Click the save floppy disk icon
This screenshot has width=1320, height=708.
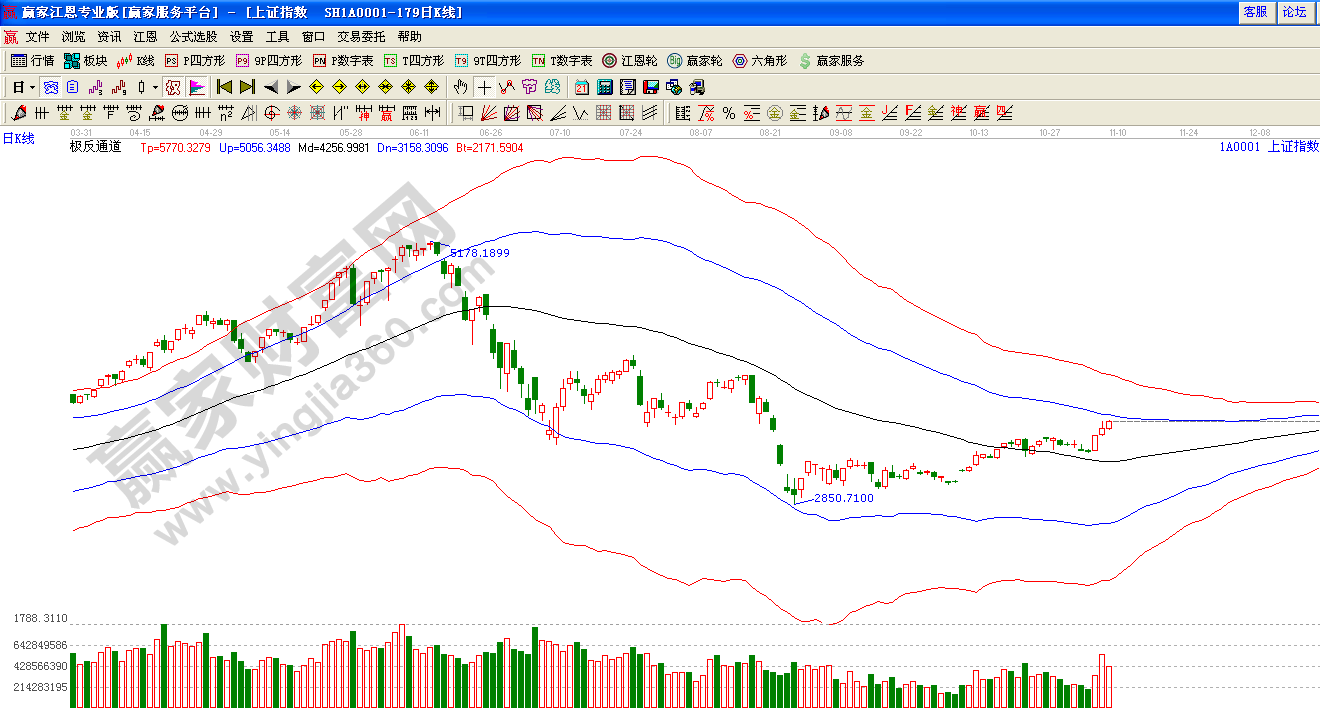pyautogui.click(x=650, y=87)
